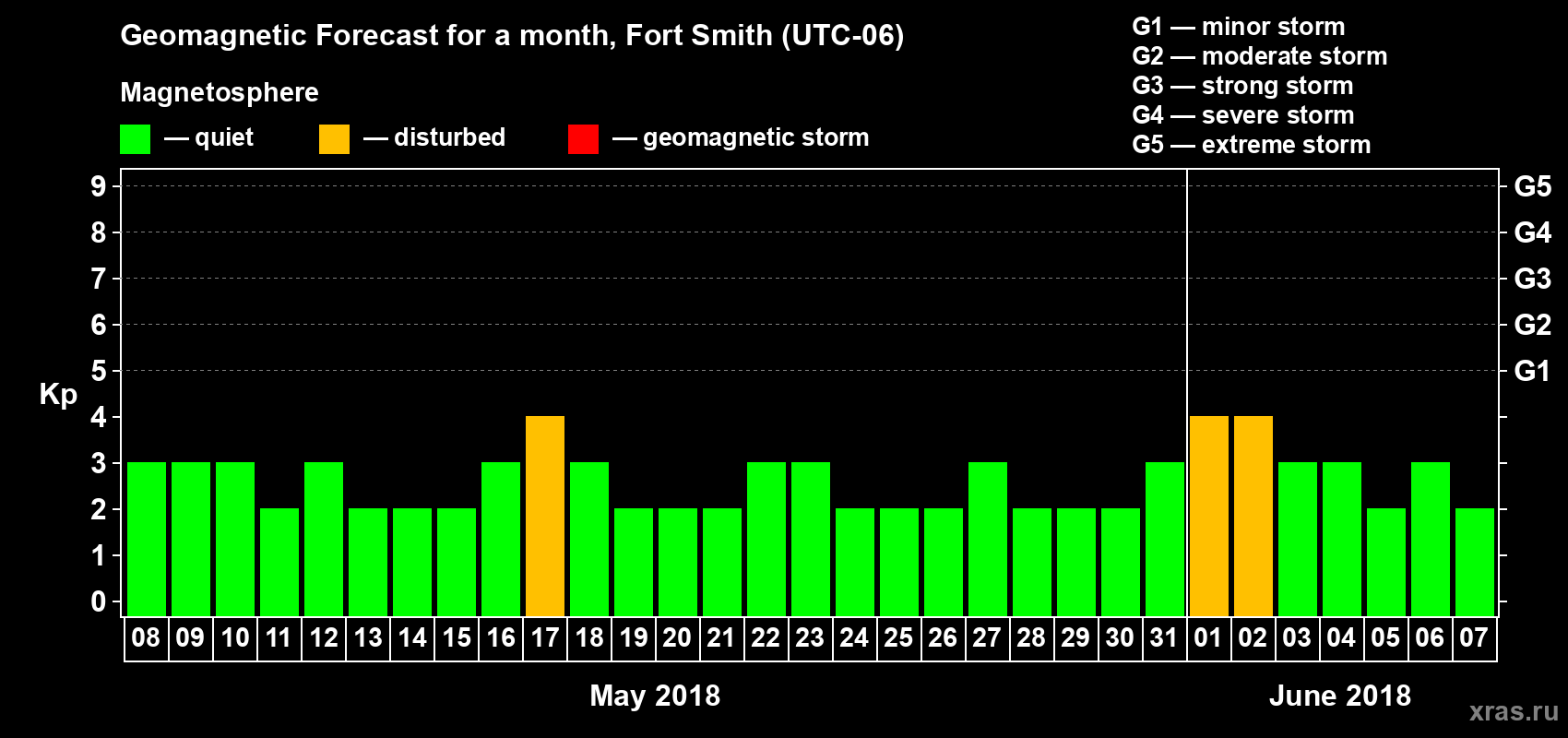Click the date label 30

1120,638
